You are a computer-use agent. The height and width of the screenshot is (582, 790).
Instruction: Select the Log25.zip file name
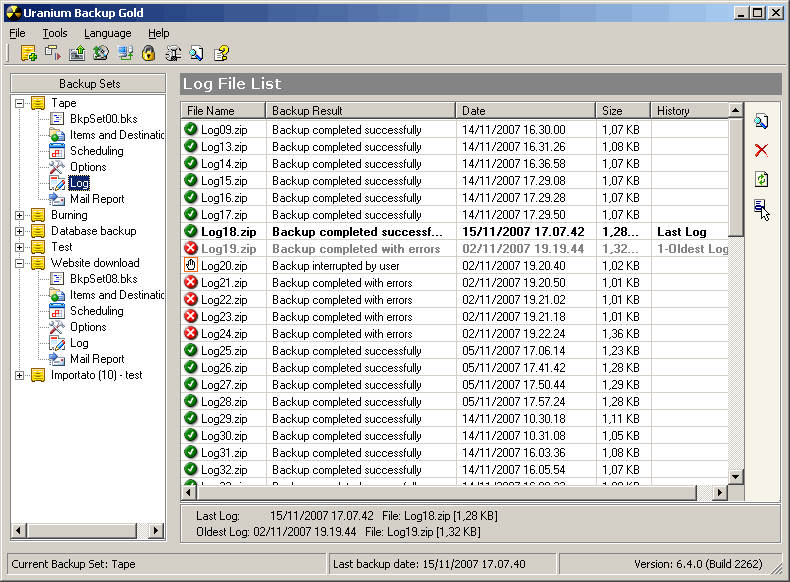(224, 351)
